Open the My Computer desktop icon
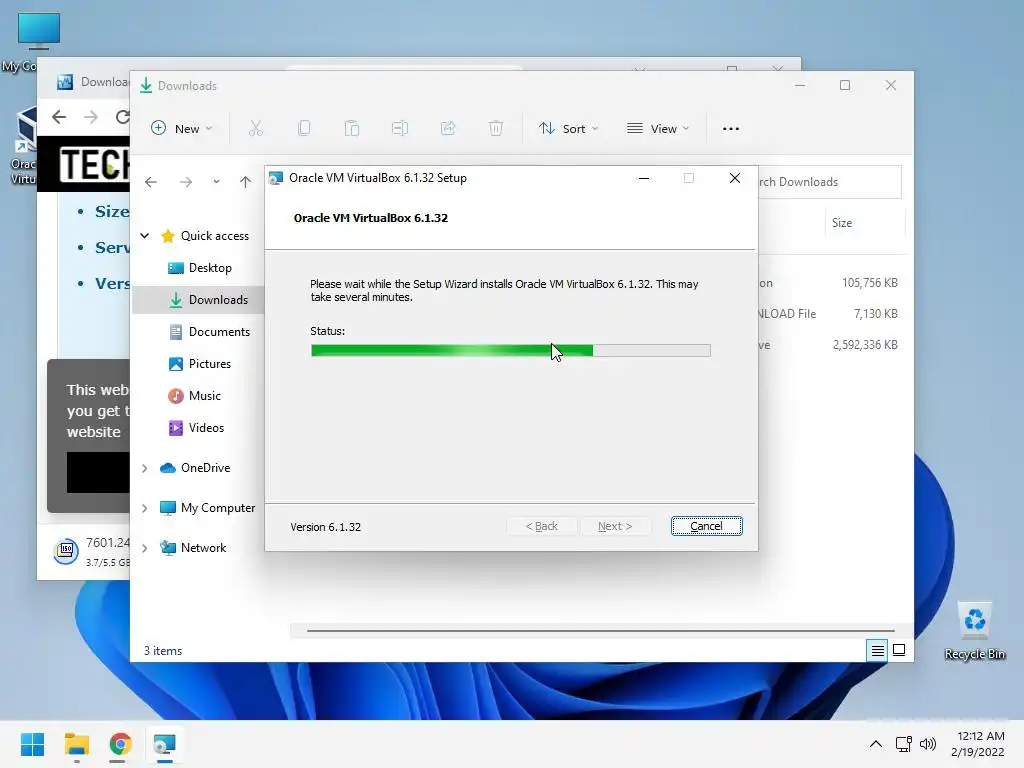Image resolution: width=1024 pixels, height=768 pixels. 38,42
